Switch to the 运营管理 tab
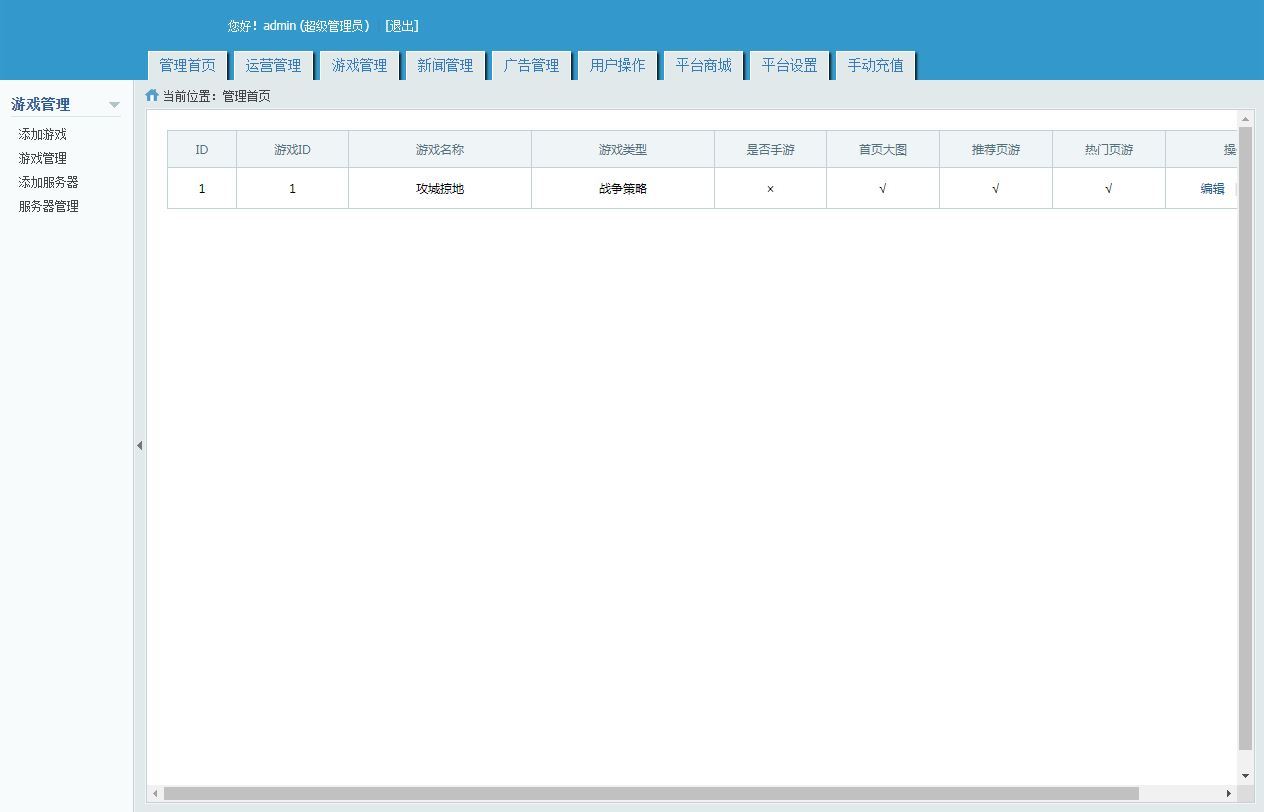 (273, 66)
